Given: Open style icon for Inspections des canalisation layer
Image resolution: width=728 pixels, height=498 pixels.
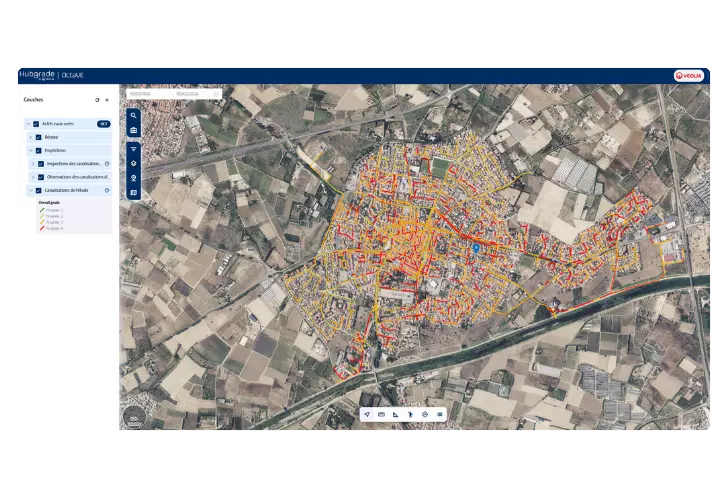Looking at the screenshot, I should (x=107, y=164).
